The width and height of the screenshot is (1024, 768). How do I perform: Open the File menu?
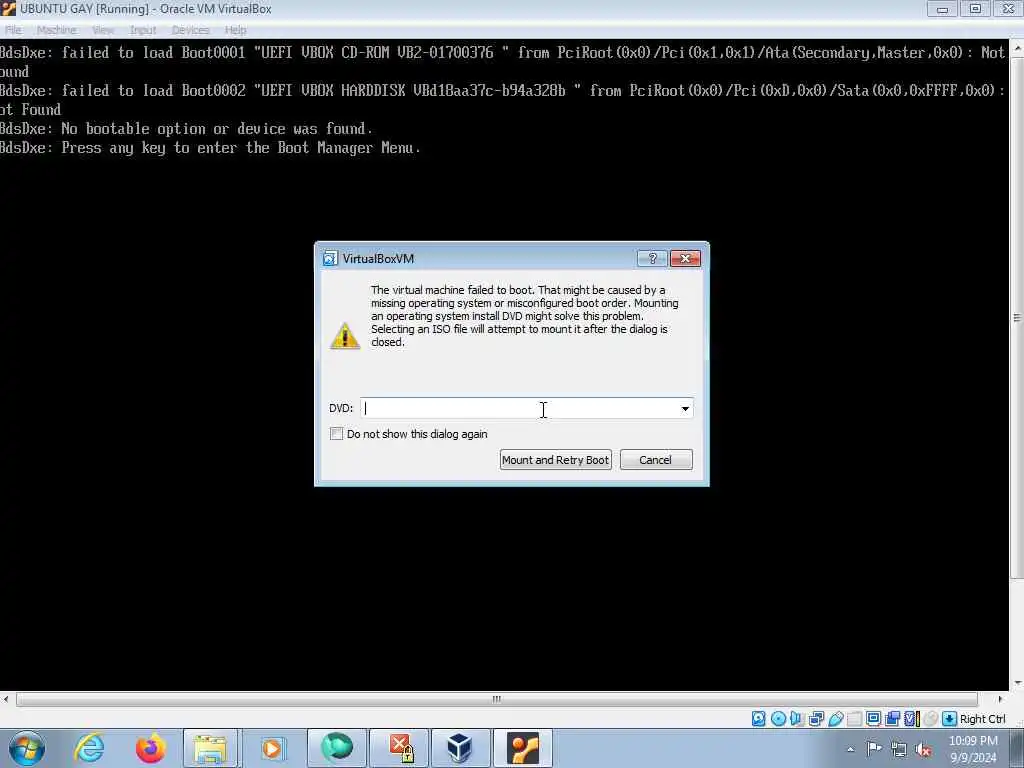[13, 30]
